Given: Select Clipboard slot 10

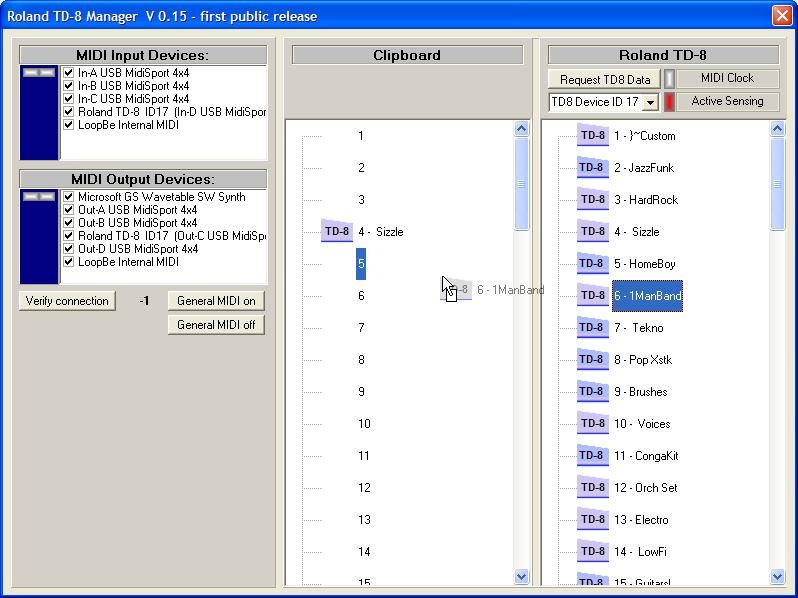Looking at the screenshot, I should 364,424.
